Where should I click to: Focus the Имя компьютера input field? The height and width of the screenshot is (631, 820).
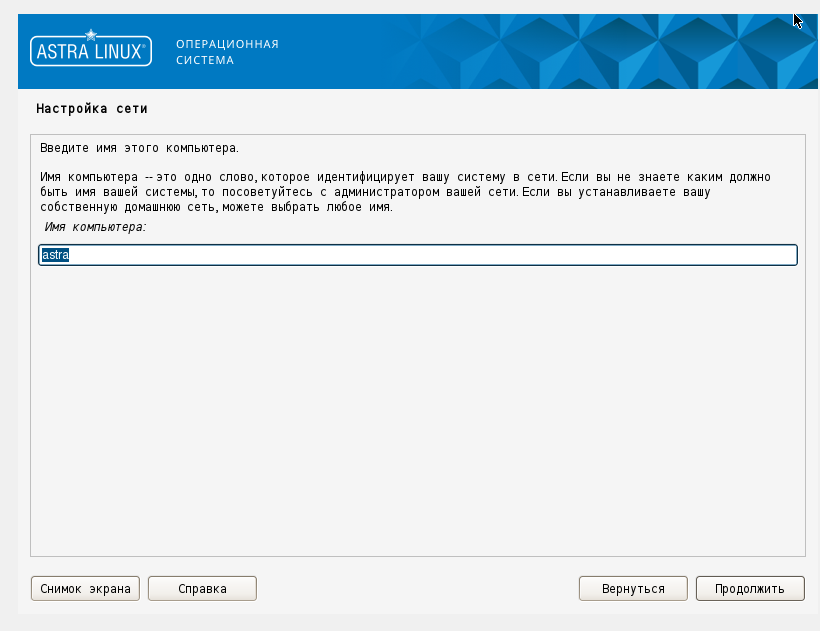(418, 255)
